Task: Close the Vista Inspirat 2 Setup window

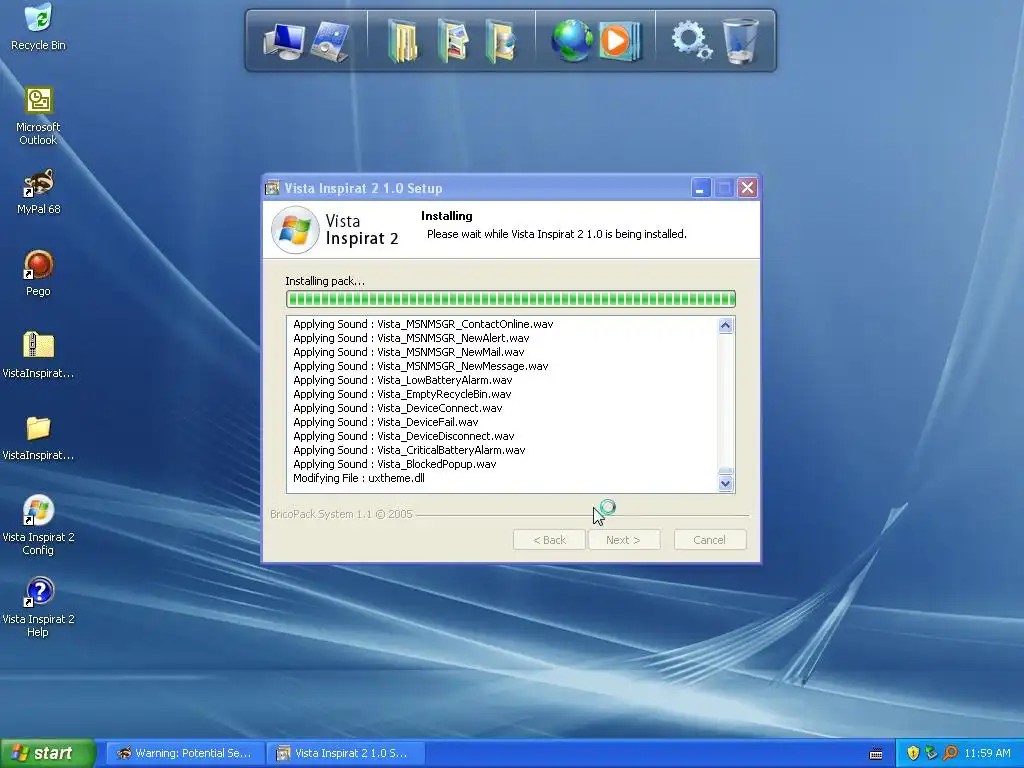Action: tap(748, 188)
